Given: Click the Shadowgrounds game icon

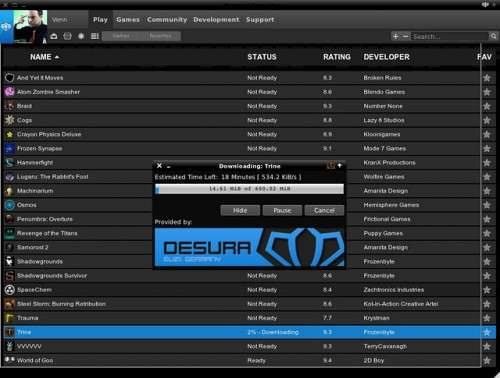Looking at the screenshot, I should 10,262.
